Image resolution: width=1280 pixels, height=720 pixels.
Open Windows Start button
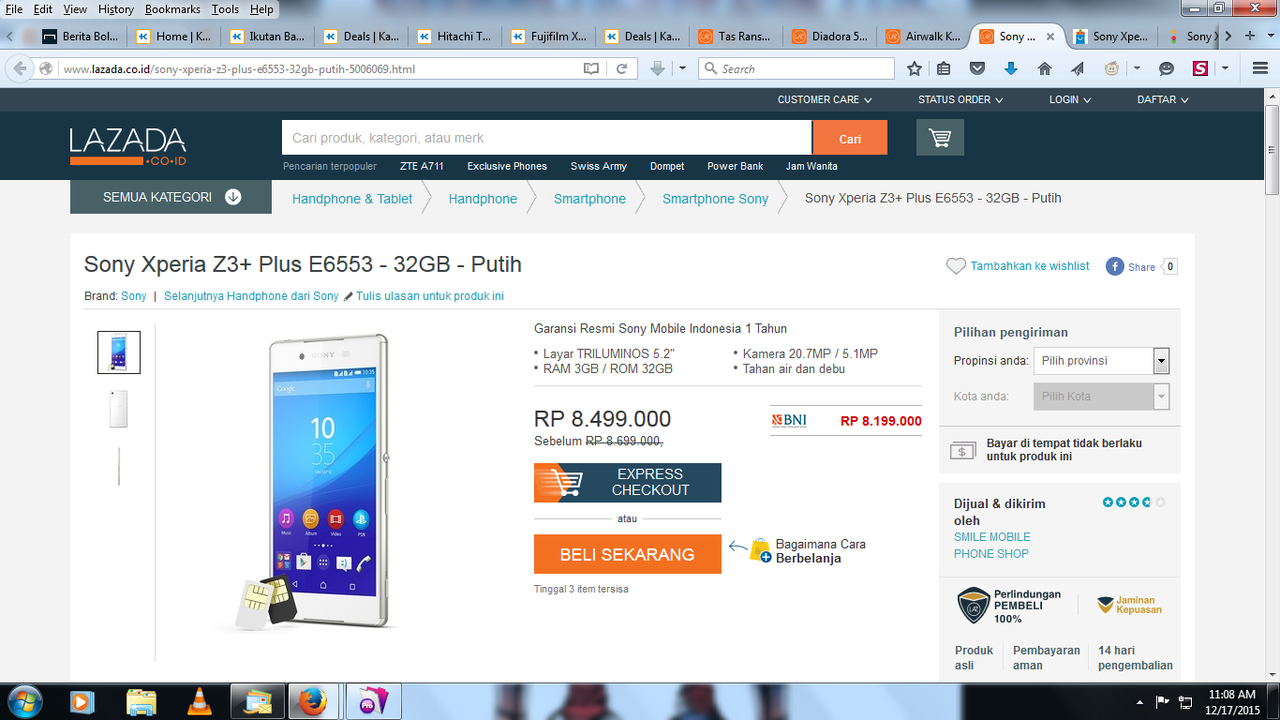point(25,702)
